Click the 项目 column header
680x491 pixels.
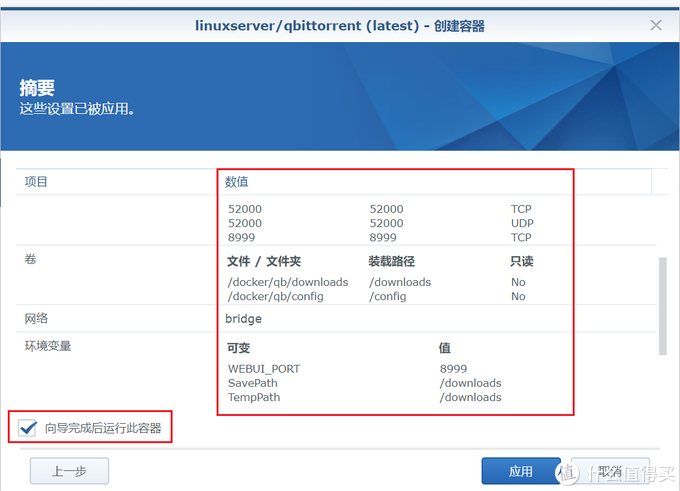pyautogui.click(x=36, y=182)
